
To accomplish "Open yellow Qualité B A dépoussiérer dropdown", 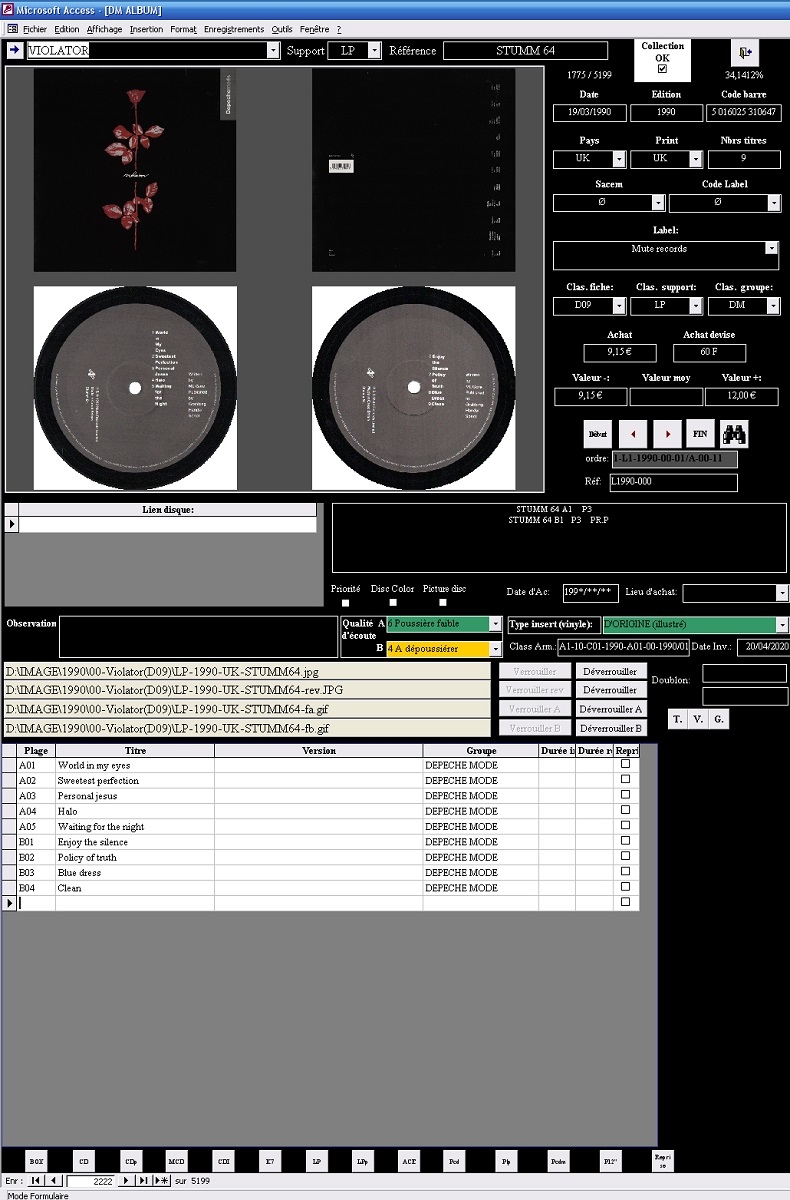I will (495, 649).
